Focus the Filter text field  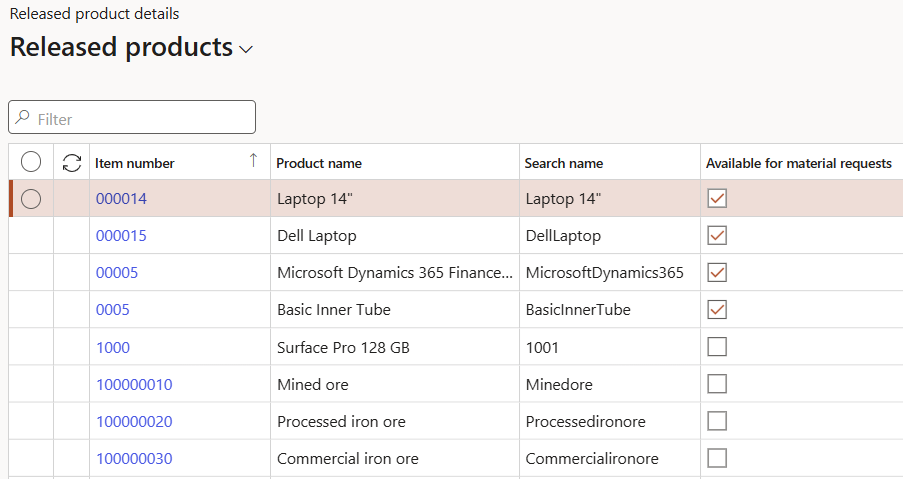142,118
